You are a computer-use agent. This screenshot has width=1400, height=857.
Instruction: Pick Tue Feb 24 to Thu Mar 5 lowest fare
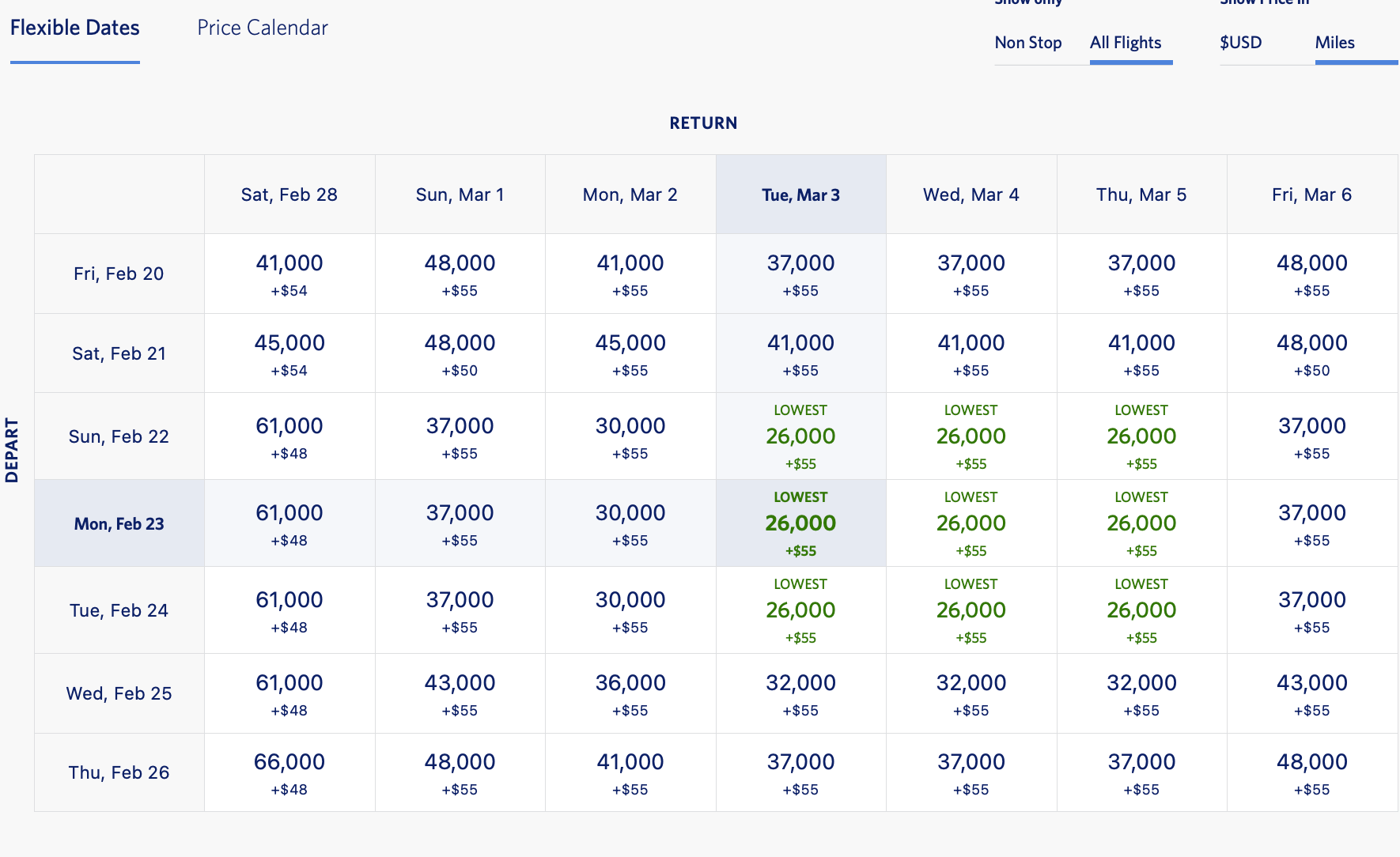1141,610
